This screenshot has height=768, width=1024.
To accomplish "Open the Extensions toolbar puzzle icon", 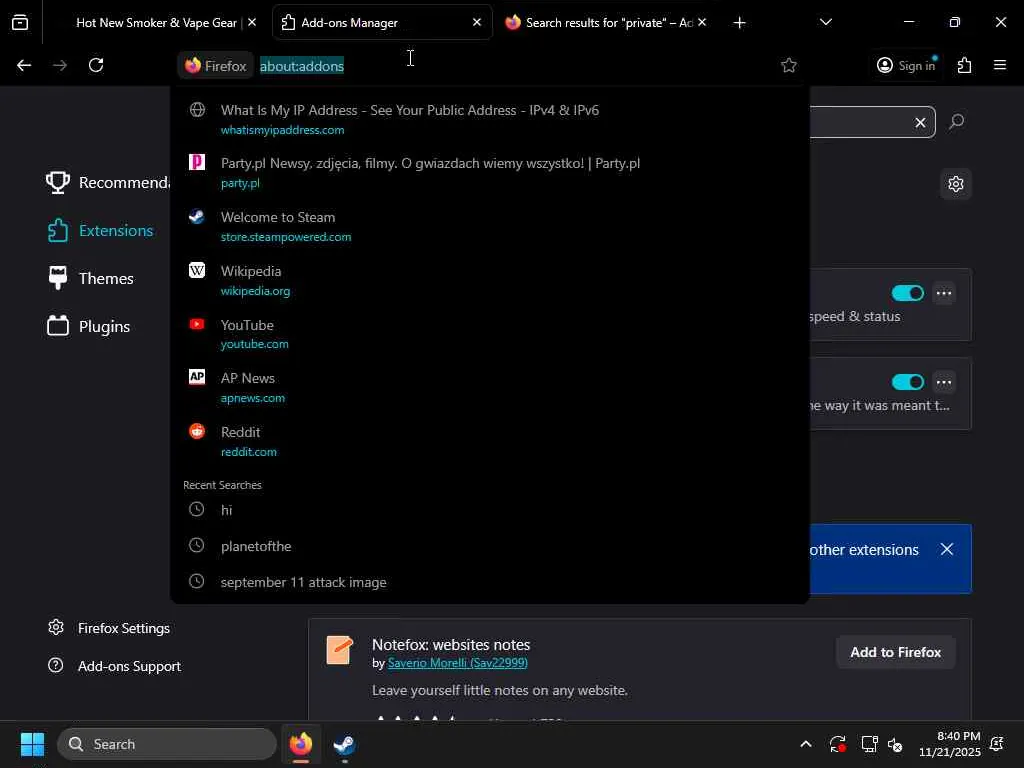I will [x=965, y=65].
